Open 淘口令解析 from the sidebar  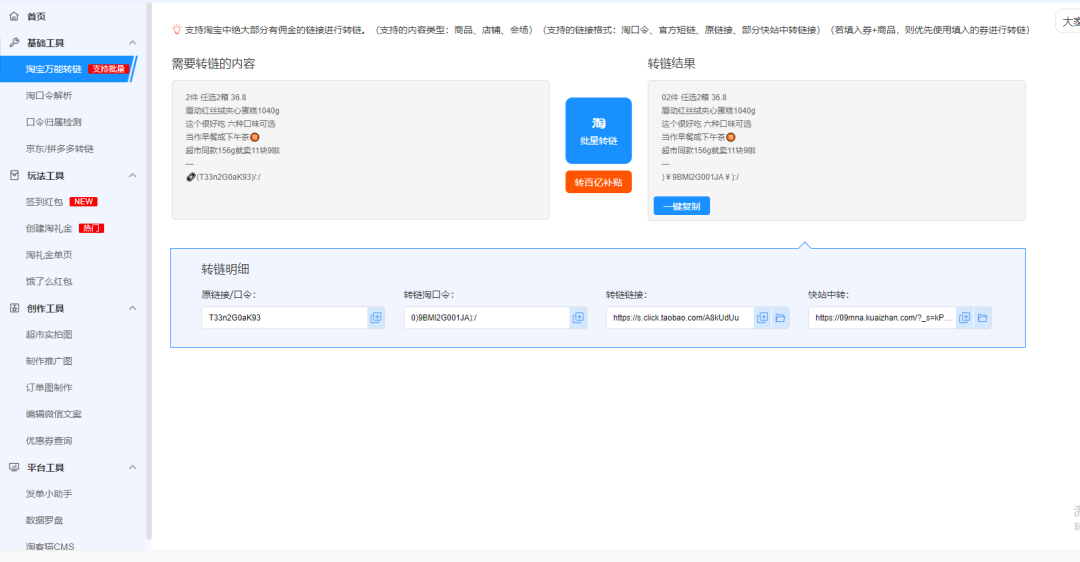[49, 96]
